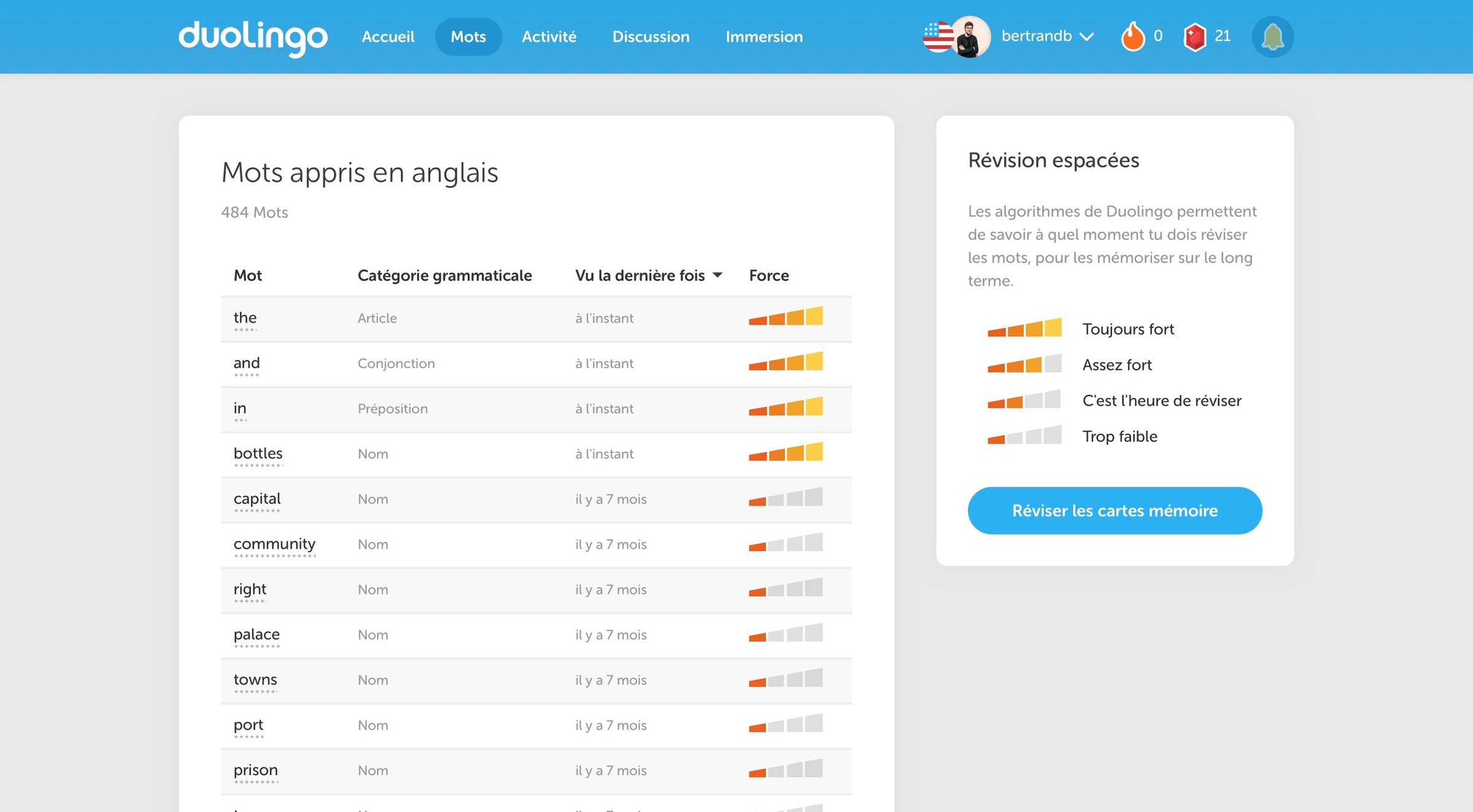Open the word 'right'
This screenshot has height=812, width=1473.
point(250,590)
